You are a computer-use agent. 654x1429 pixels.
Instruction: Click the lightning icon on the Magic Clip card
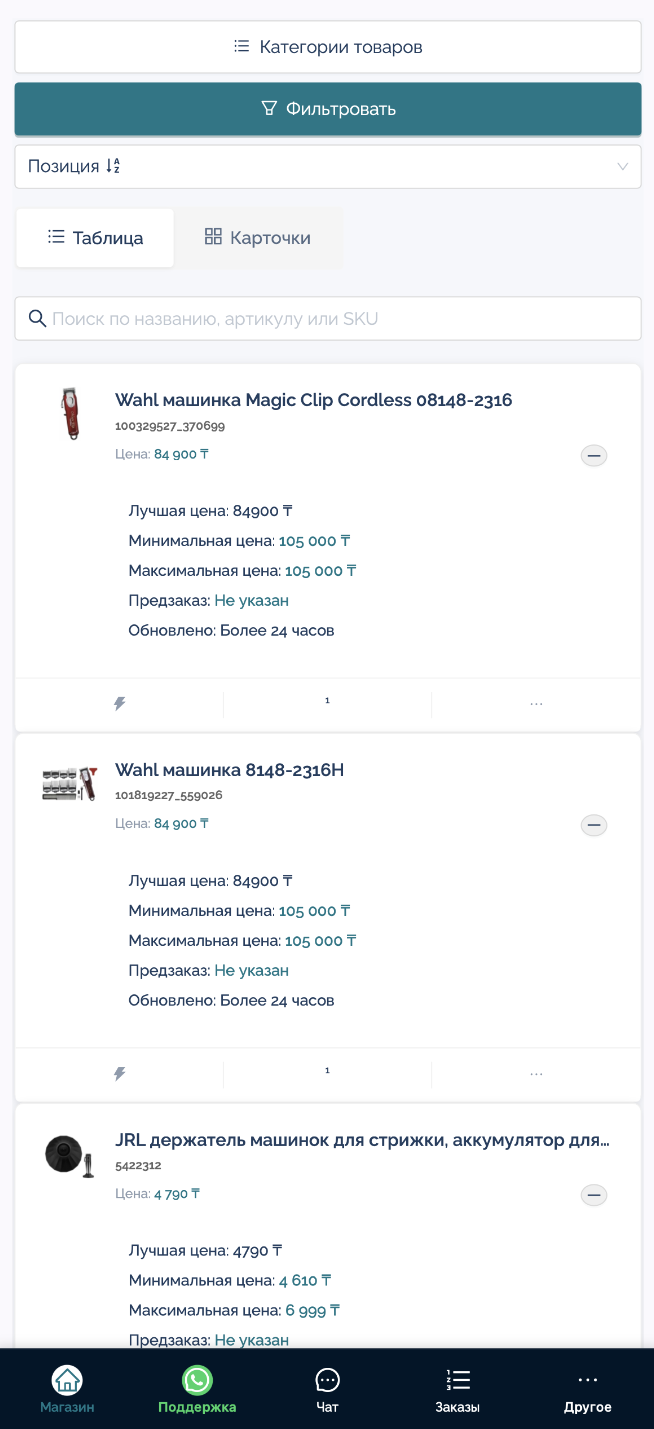point(119,703)
